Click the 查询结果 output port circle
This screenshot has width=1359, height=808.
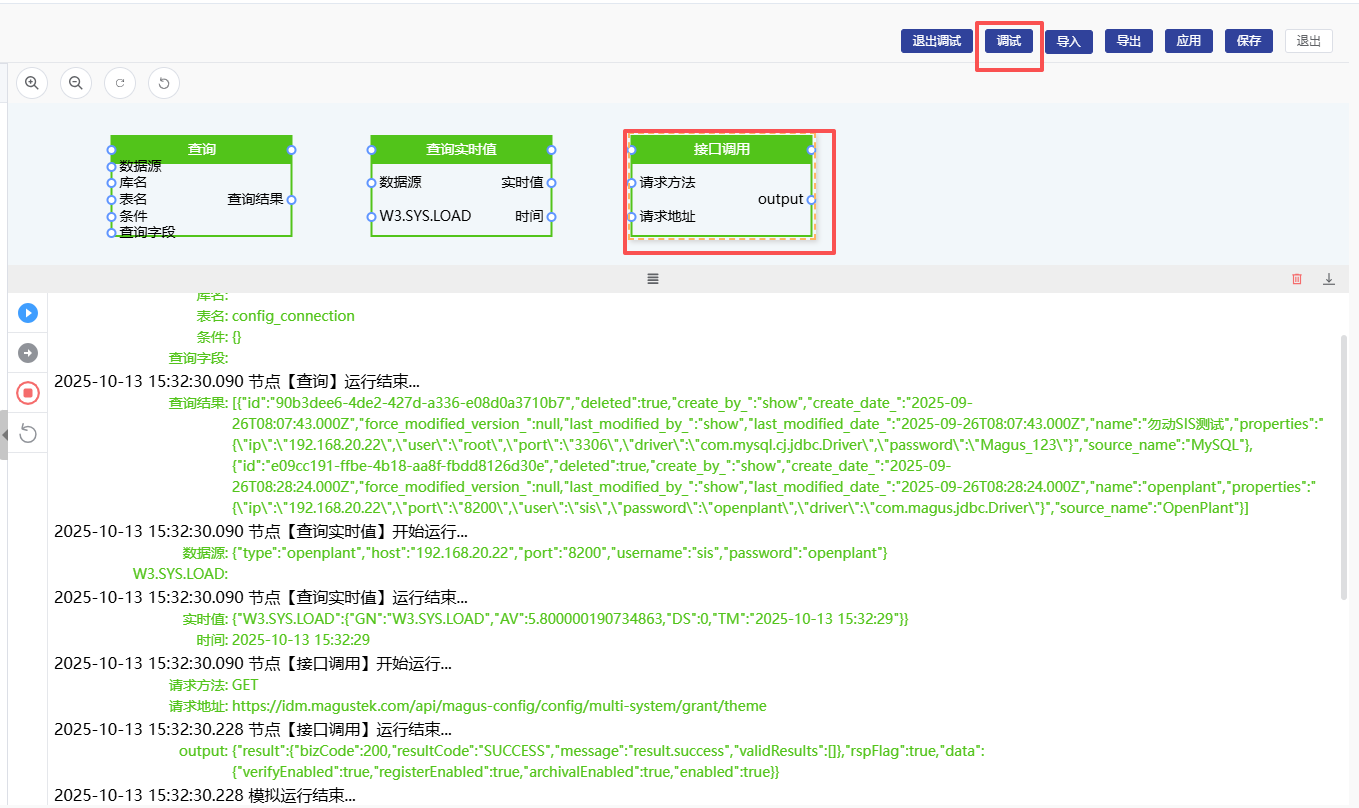point(291,200)
